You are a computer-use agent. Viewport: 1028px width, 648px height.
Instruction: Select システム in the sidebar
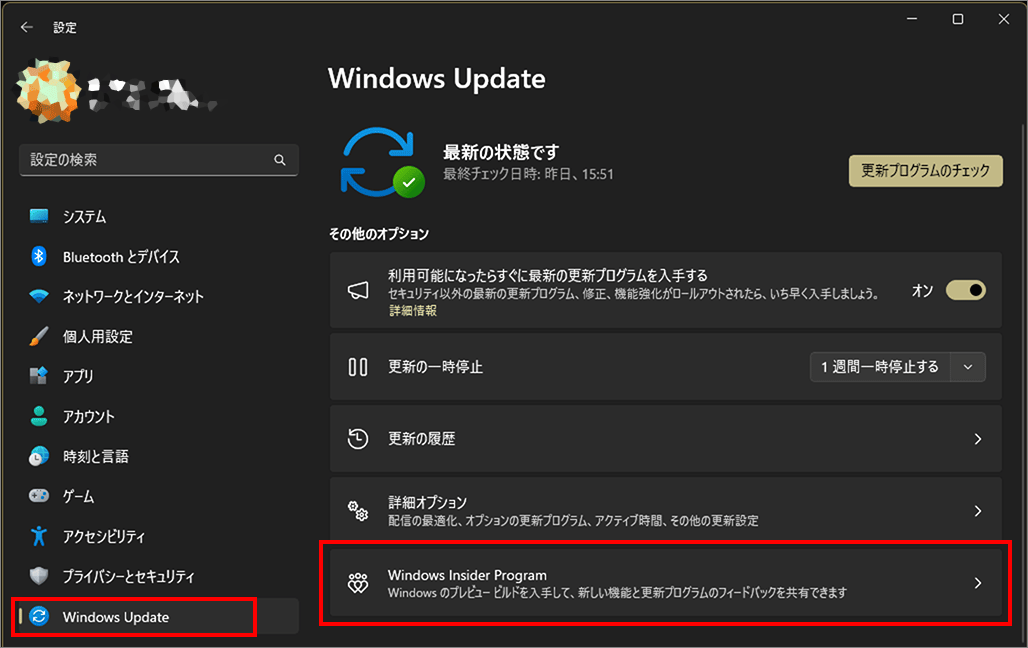click(x=159, y=216)
